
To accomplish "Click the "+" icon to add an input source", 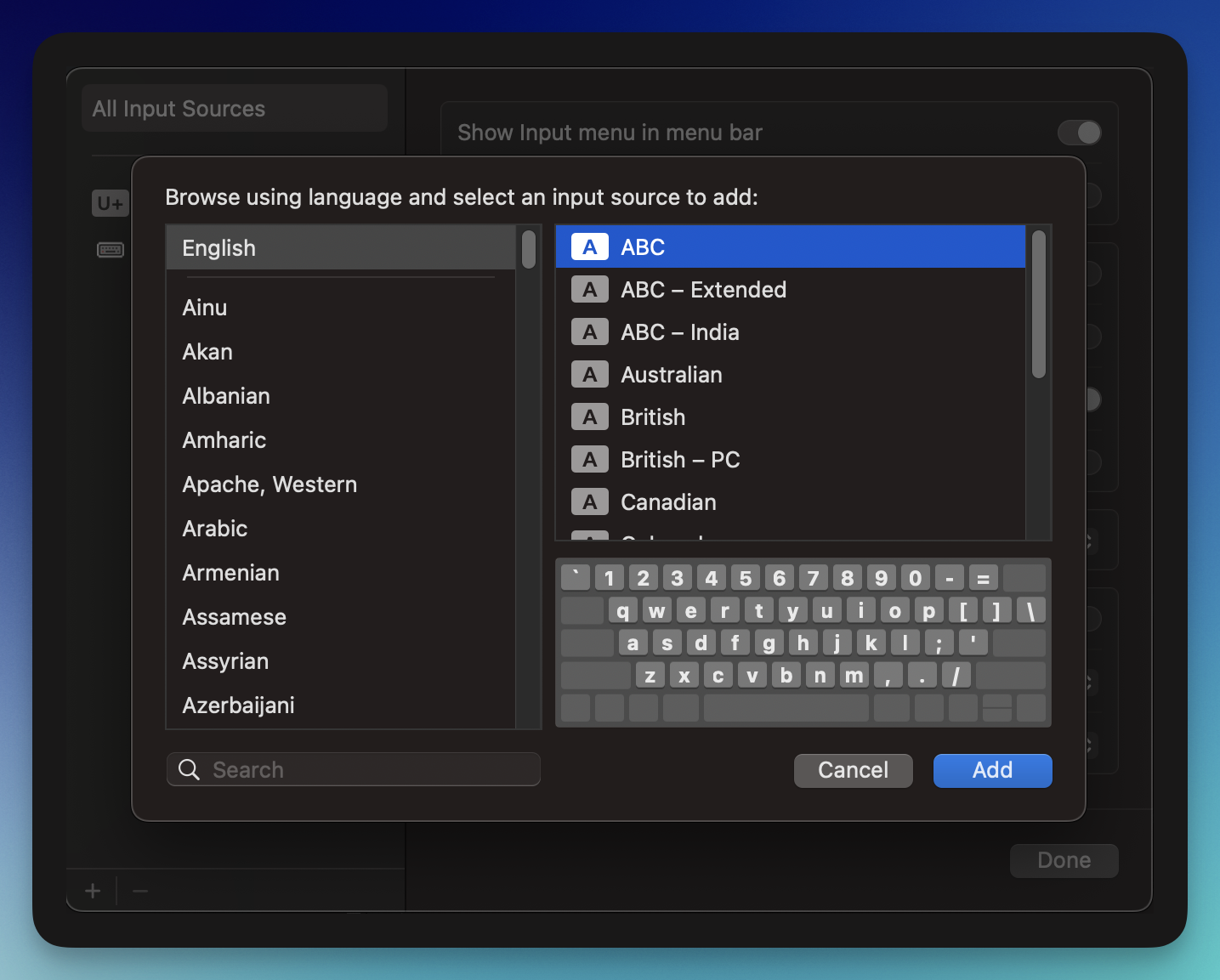I will pyautogui.click(x=92, y=890).
